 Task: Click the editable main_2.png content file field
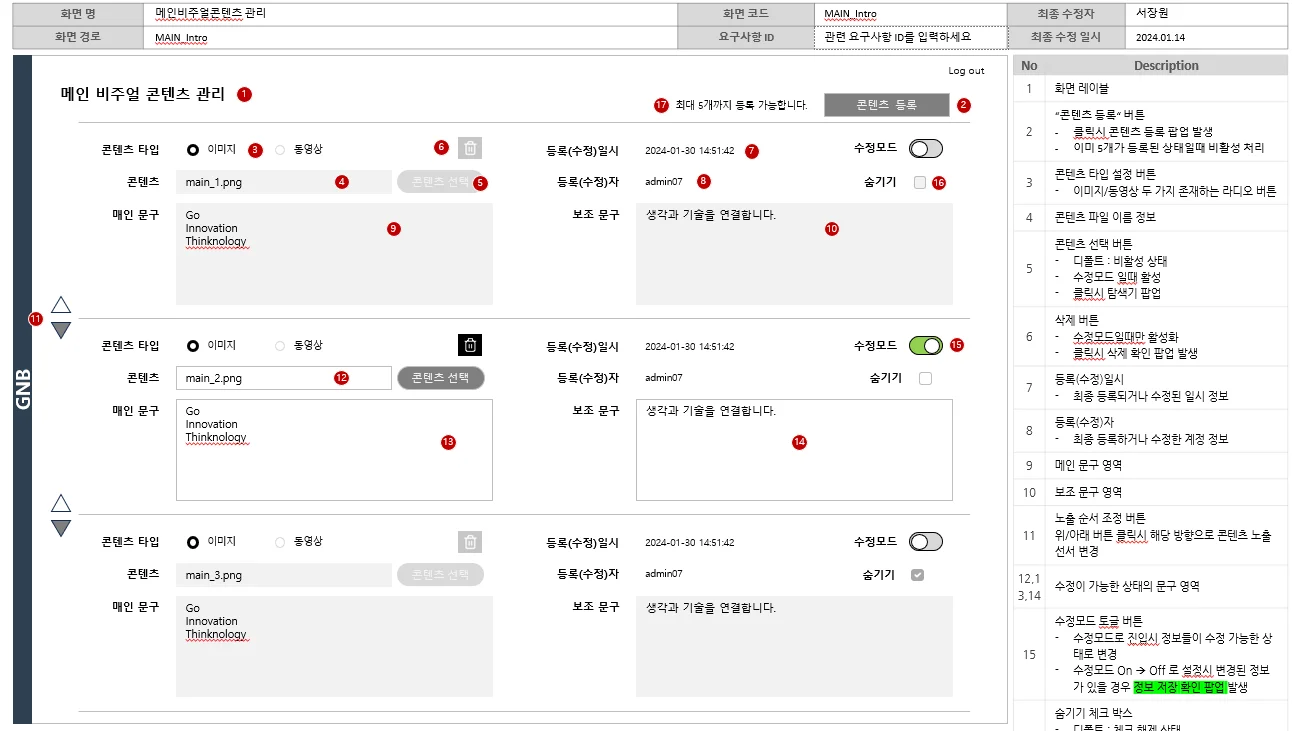(x=284, y=378)
